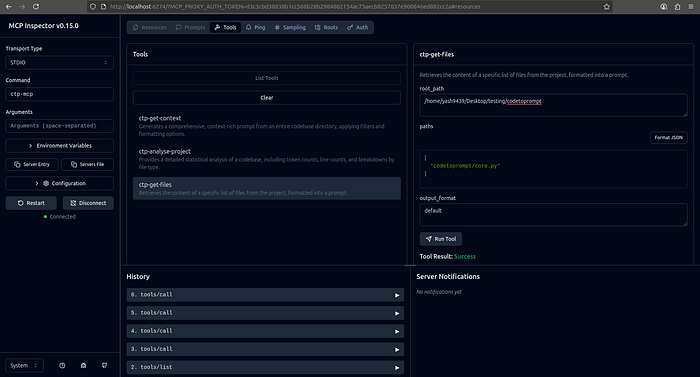Open the help icon in the sidebar footer
Screen dimensions: 700x377
point(62,365)
